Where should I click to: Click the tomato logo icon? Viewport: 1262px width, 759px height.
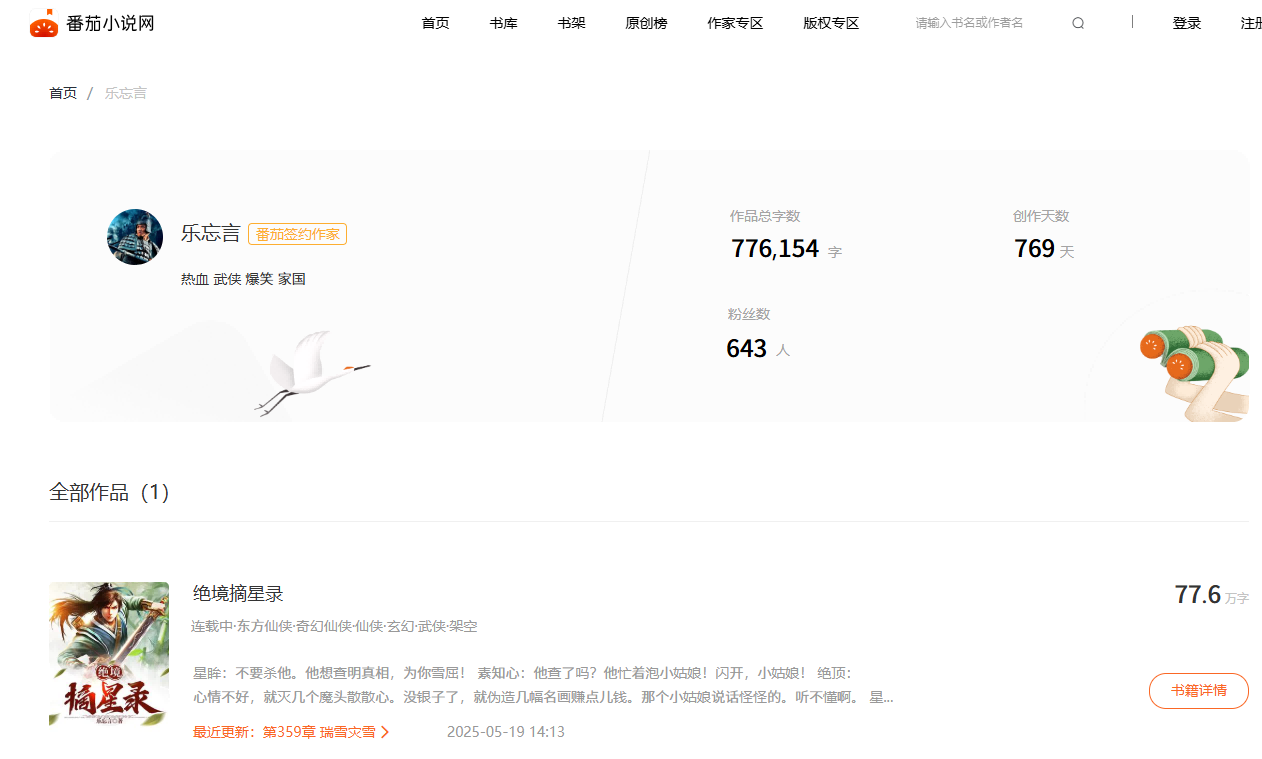click(x=44, y=23)
